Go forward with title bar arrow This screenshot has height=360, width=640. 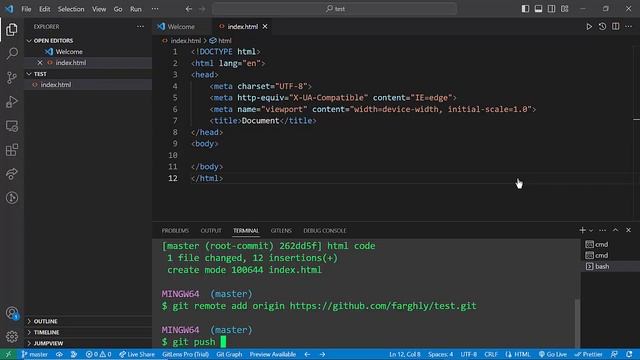(x=202, y=9)
